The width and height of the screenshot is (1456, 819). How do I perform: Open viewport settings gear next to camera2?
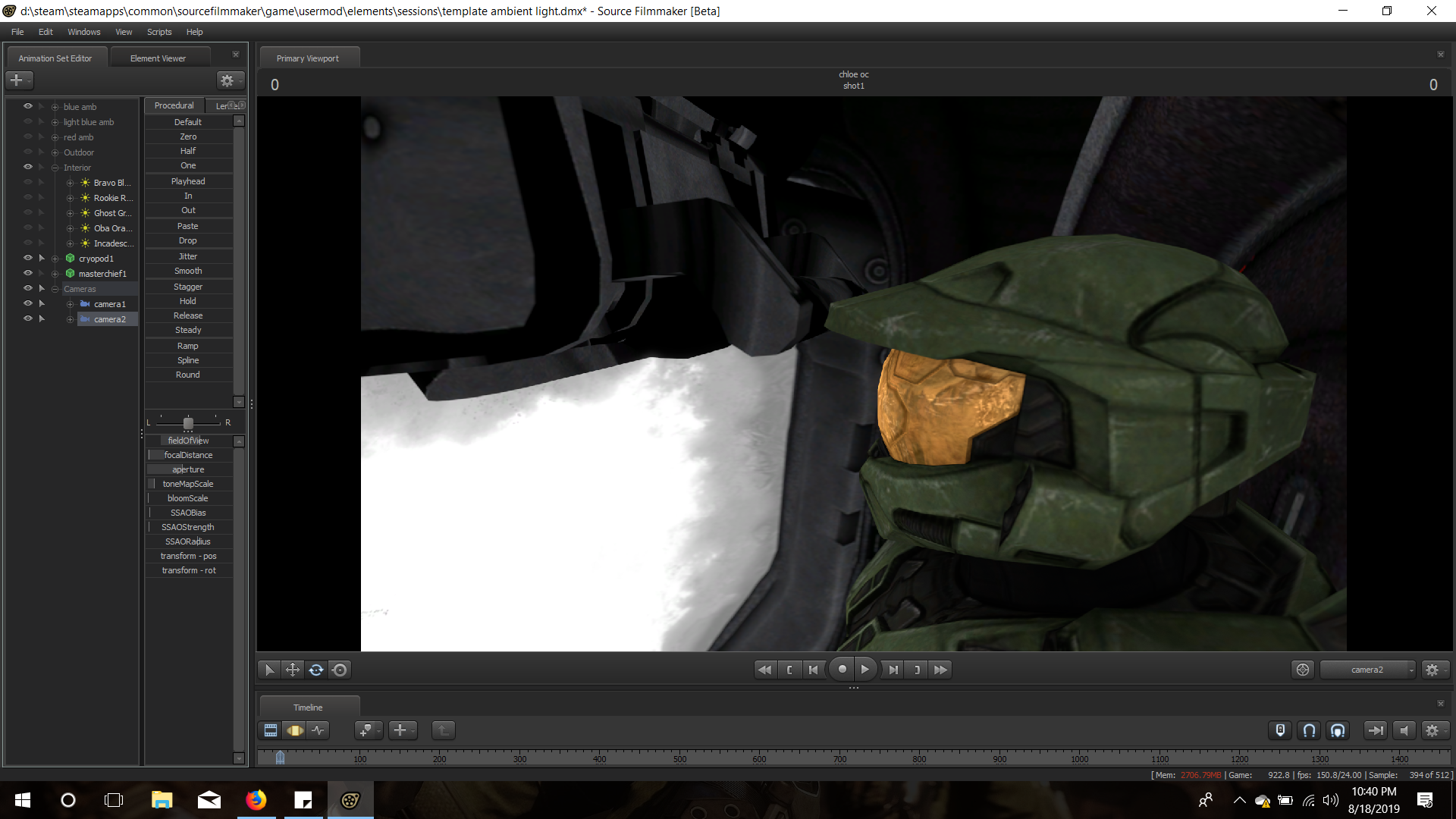point(1432,670)
